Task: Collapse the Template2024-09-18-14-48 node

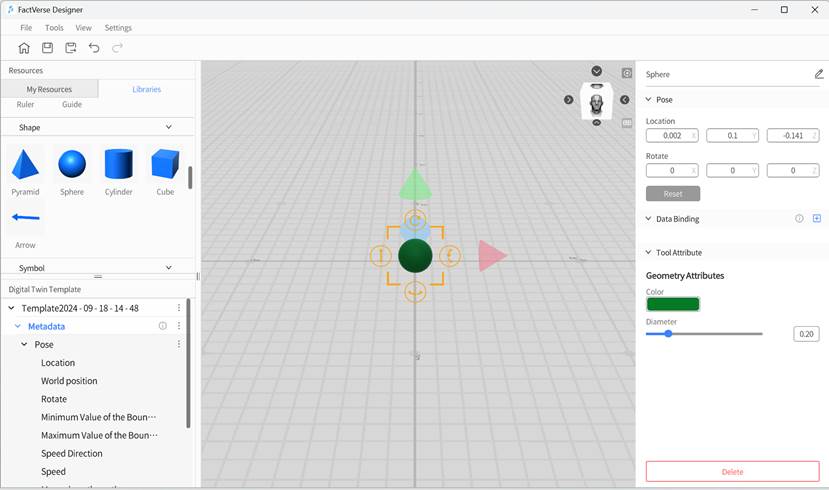Action: coord(11,308)
